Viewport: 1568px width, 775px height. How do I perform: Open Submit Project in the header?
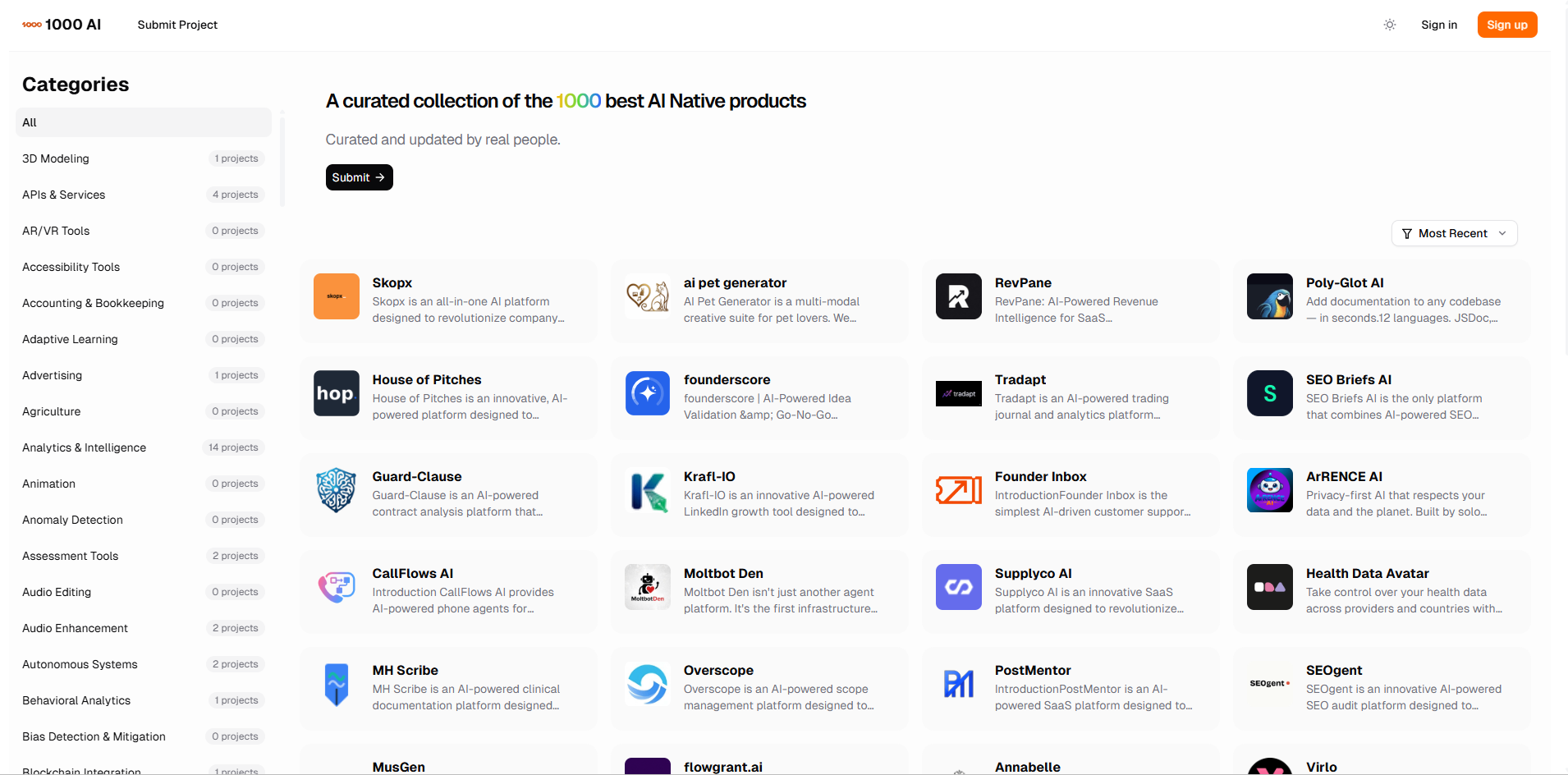(177, 25)
